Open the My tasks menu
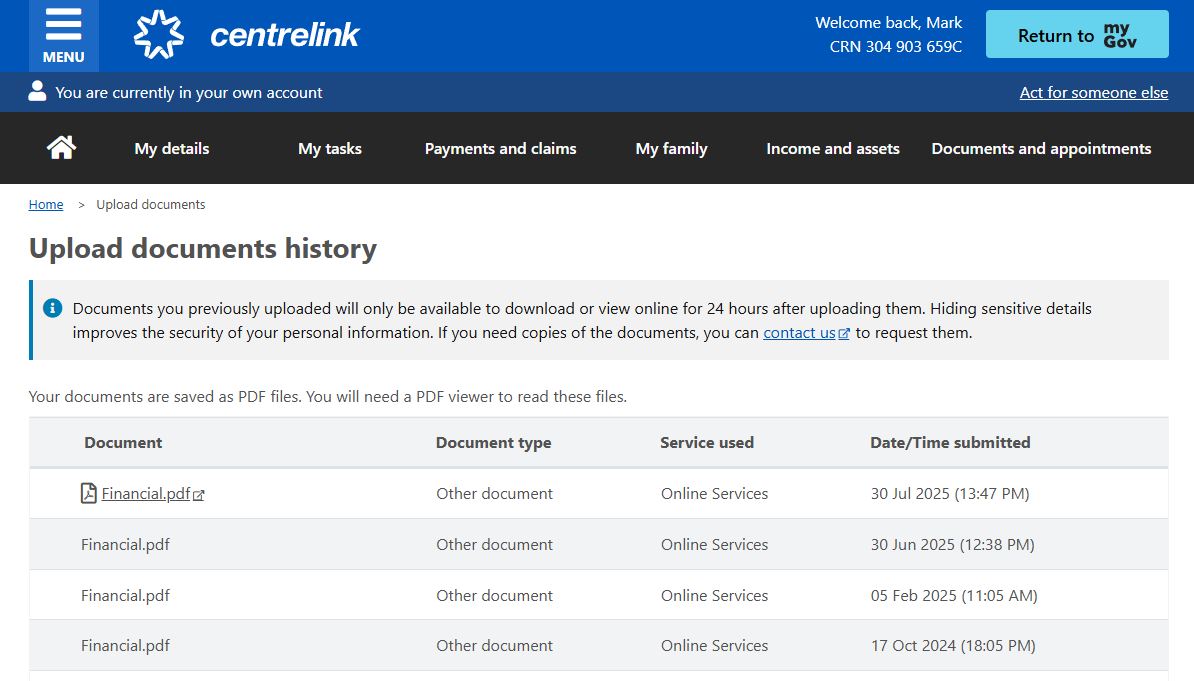The width and height of the screenshot is (1194, 681). coord(330,148)
